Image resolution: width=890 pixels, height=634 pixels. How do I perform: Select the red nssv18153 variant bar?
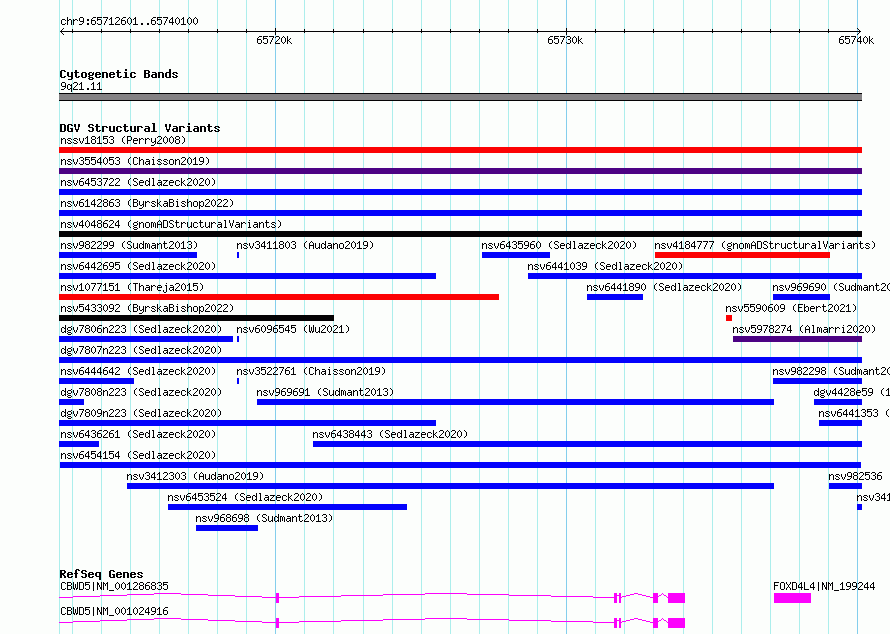coord(460,150)
